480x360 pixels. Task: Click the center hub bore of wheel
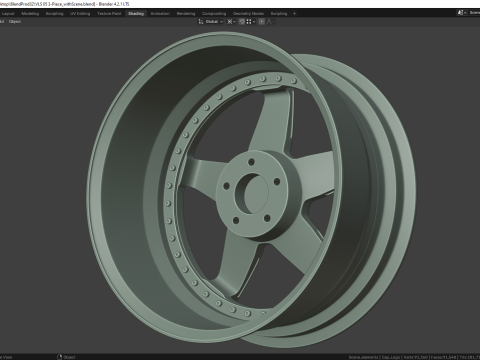[x=252, y=193]
